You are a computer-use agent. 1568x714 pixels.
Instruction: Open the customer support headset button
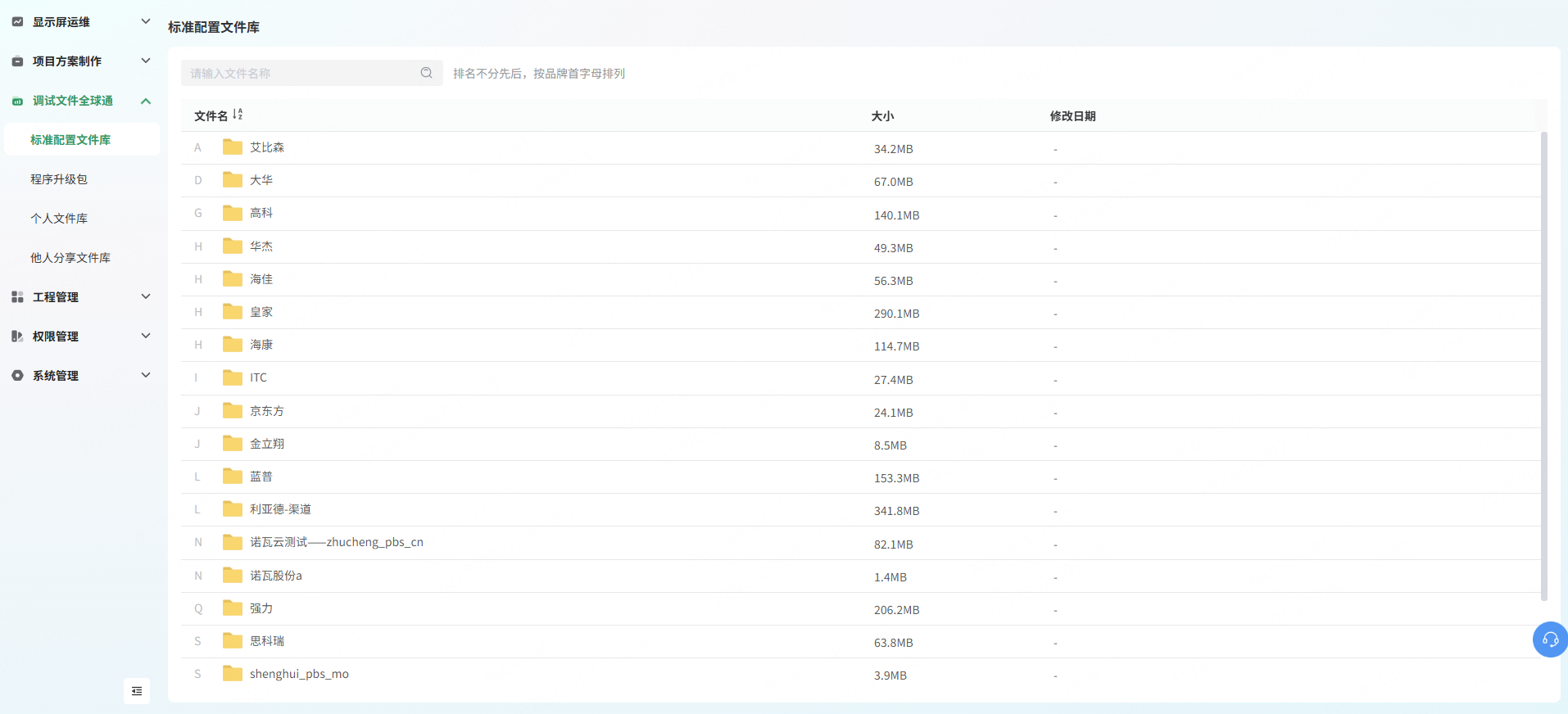pyautogui.click(x=1550, y=639)
